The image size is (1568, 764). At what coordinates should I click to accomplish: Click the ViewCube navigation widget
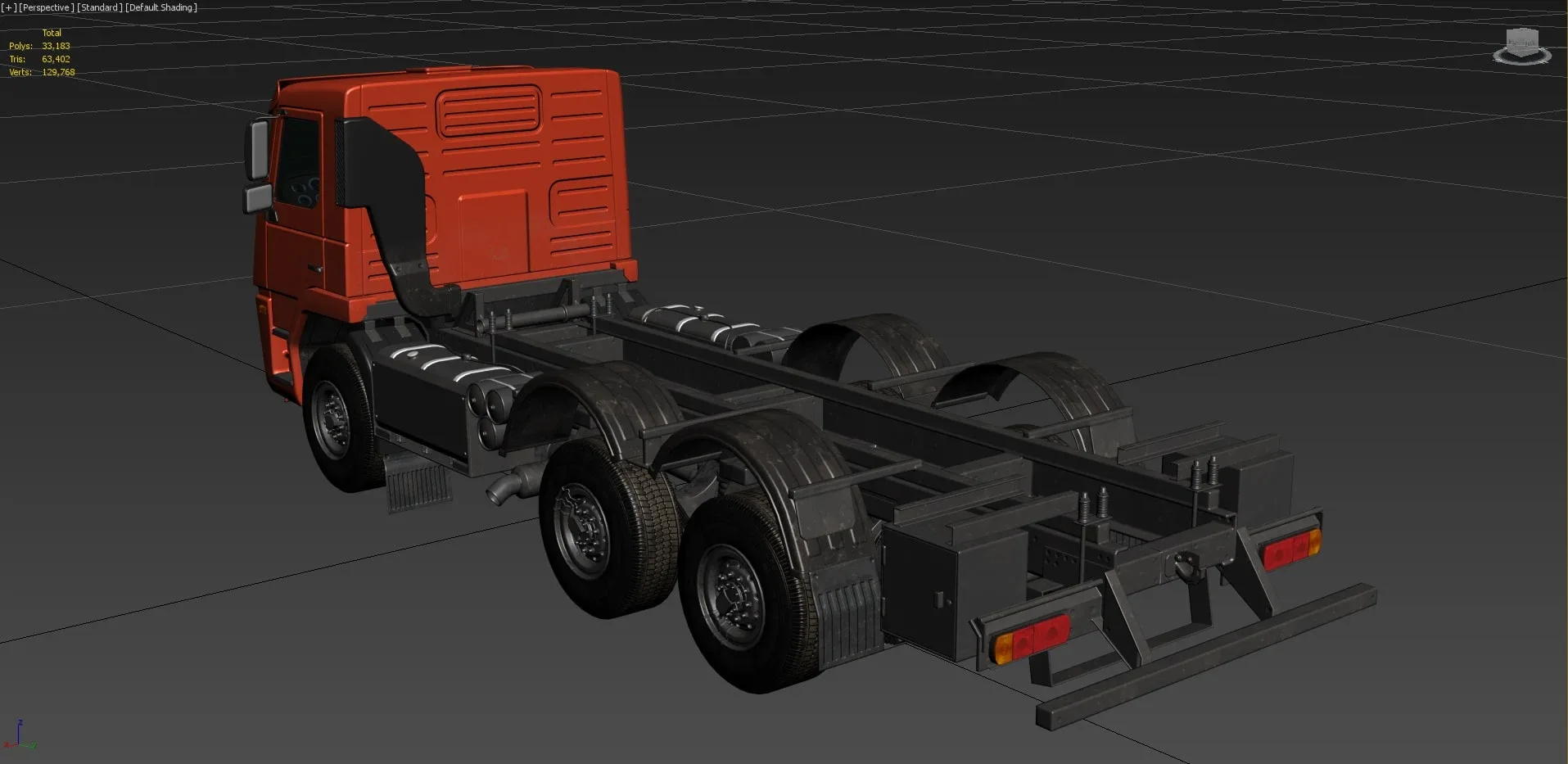click(1522, 45)
